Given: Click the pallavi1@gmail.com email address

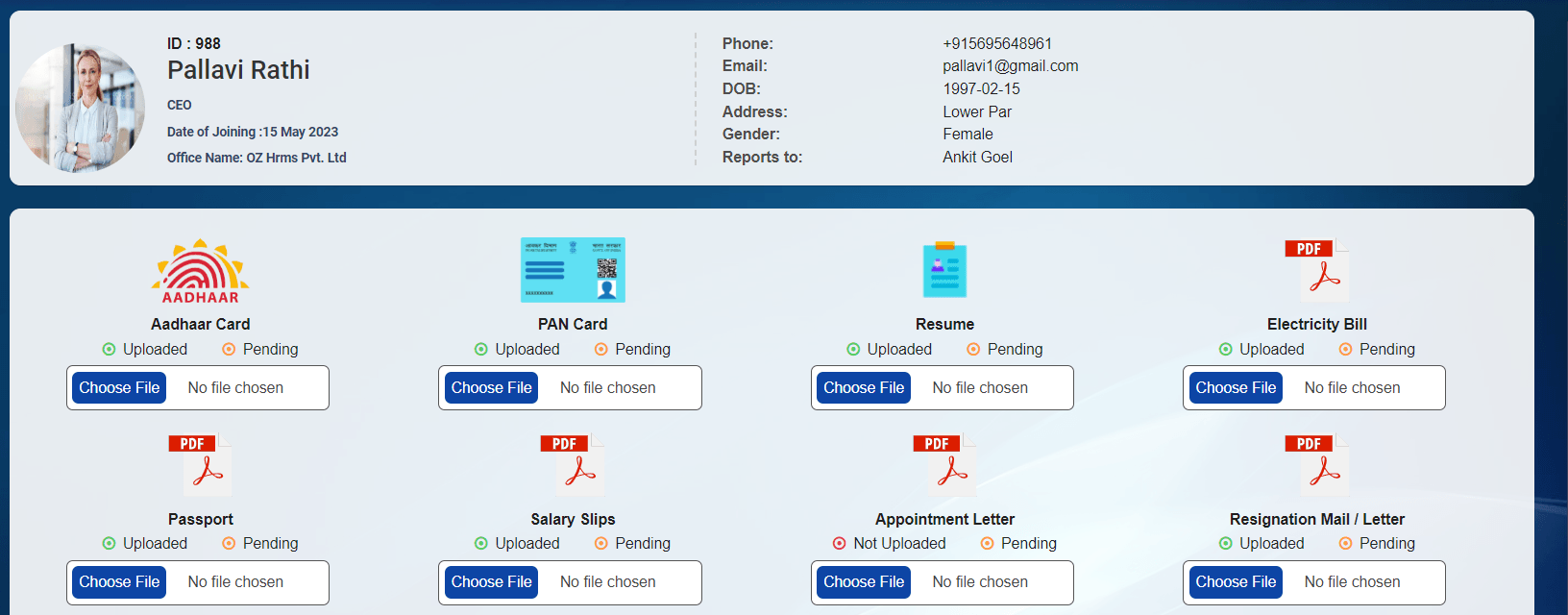Looking at the screenshot, I should click(1010, 66).
